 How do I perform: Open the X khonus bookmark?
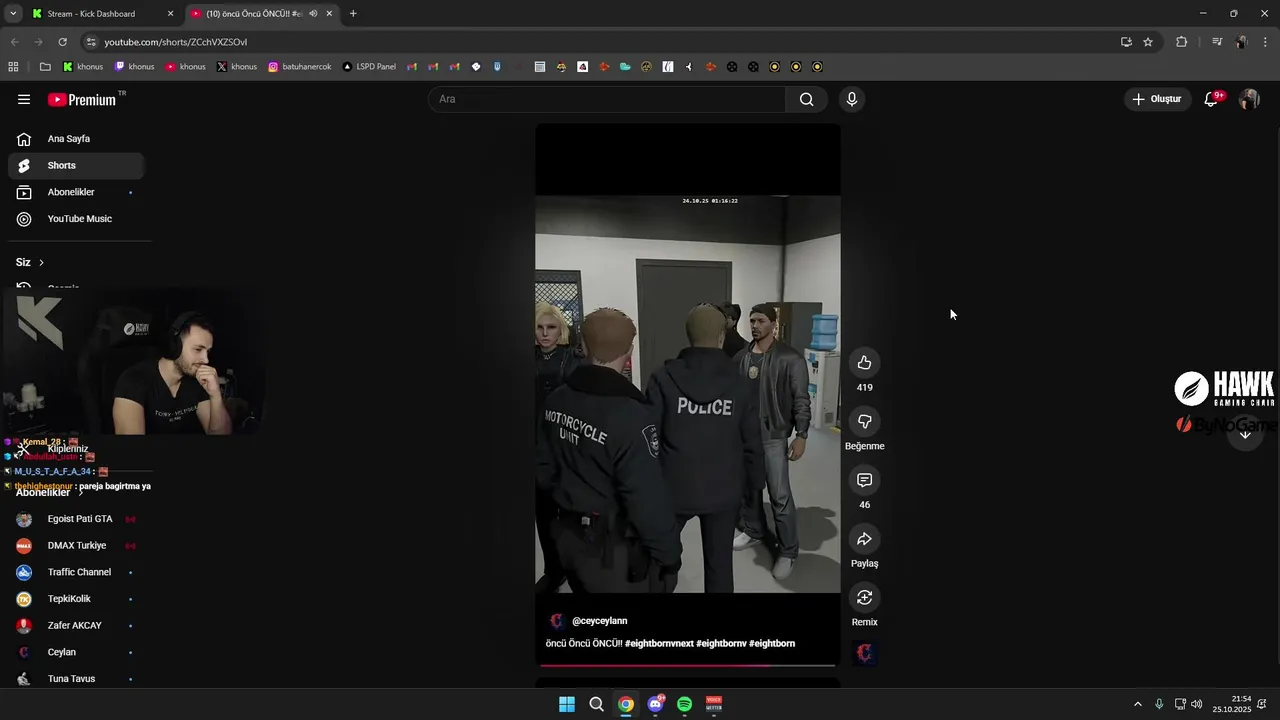(x=236, y=67)
